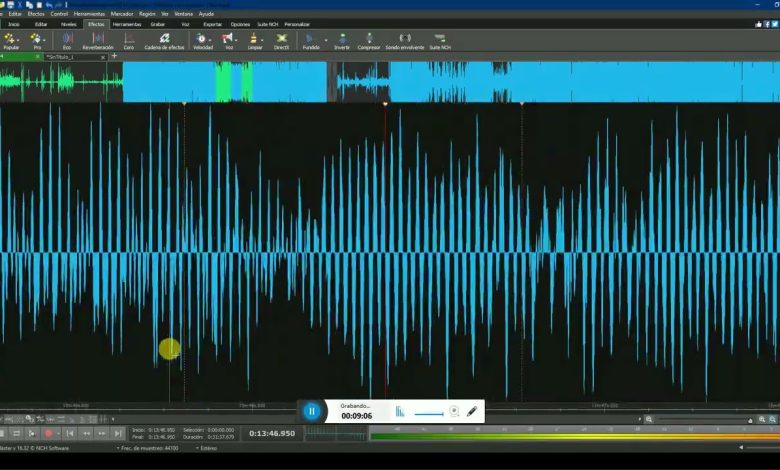
Task: Open Cadena de efectos tool
Action: 164,41
